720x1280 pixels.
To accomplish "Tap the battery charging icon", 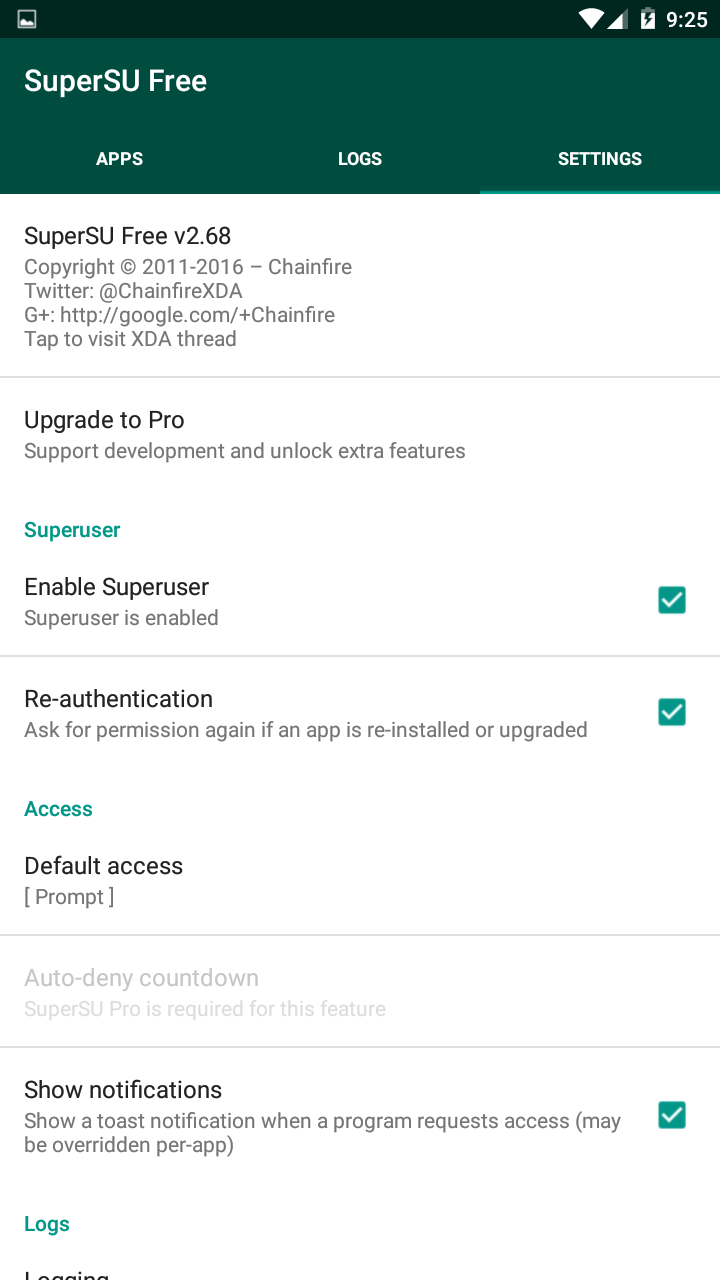I will 648,19.
